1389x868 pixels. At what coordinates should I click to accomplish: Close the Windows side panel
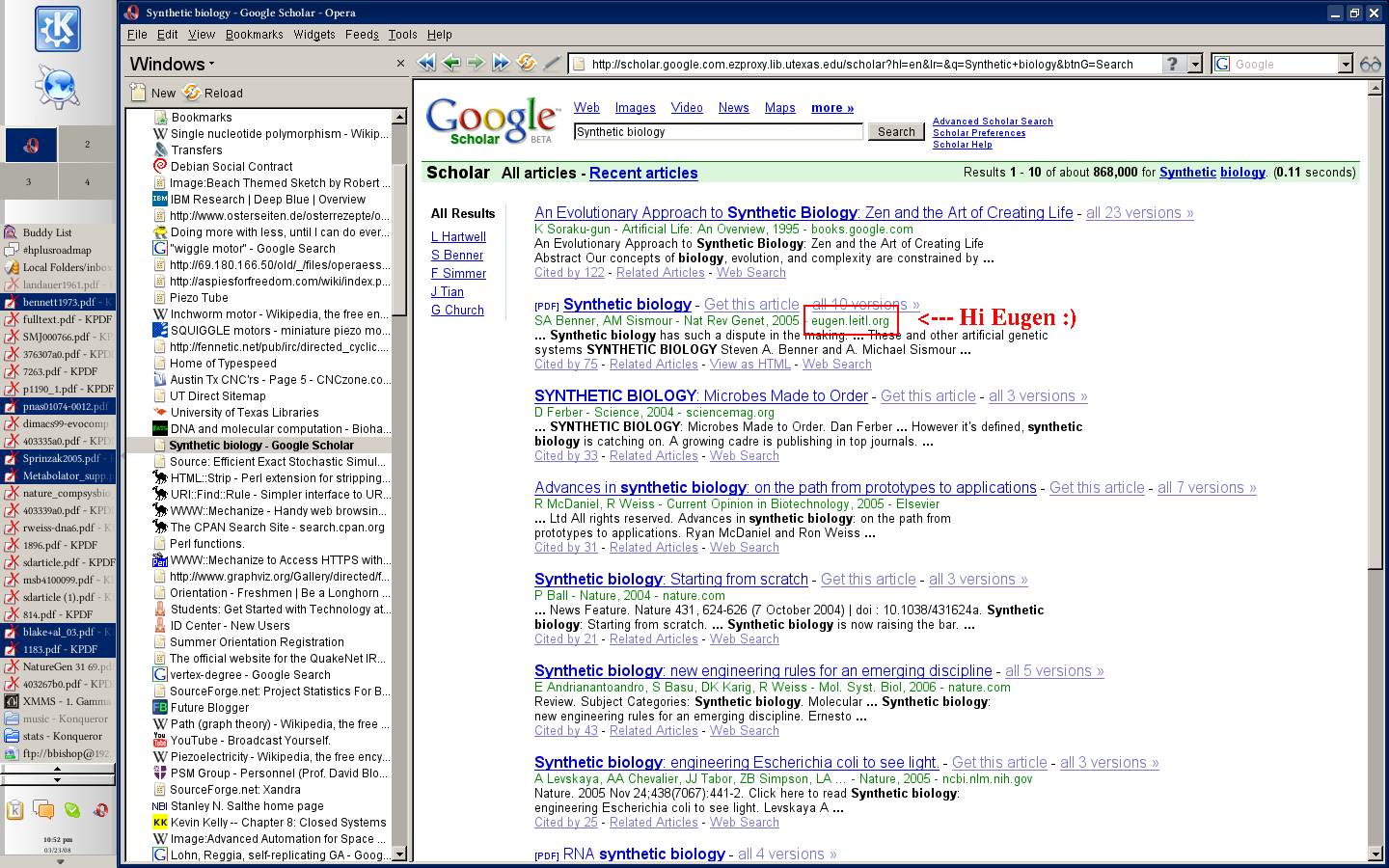(400, 64)
